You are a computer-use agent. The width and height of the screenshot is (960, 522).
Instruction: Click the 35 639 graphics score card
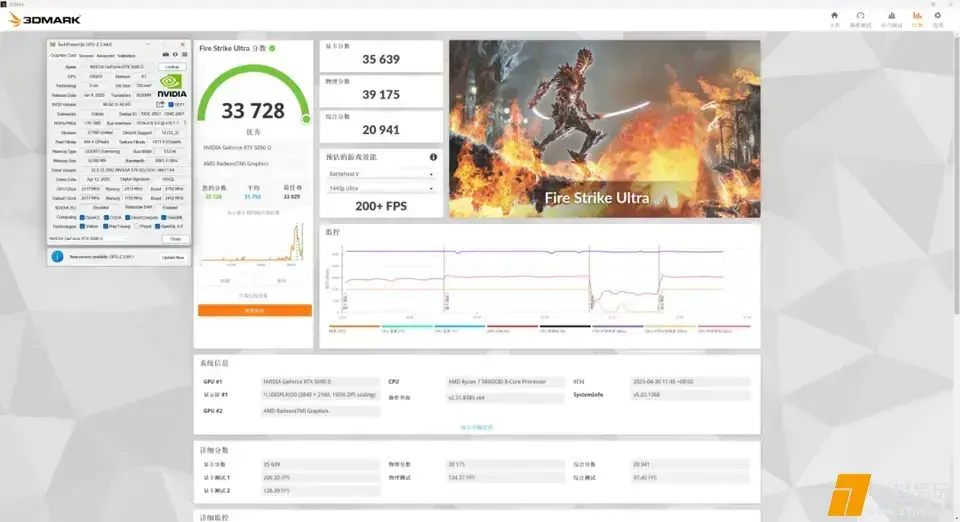coord(381,56)
